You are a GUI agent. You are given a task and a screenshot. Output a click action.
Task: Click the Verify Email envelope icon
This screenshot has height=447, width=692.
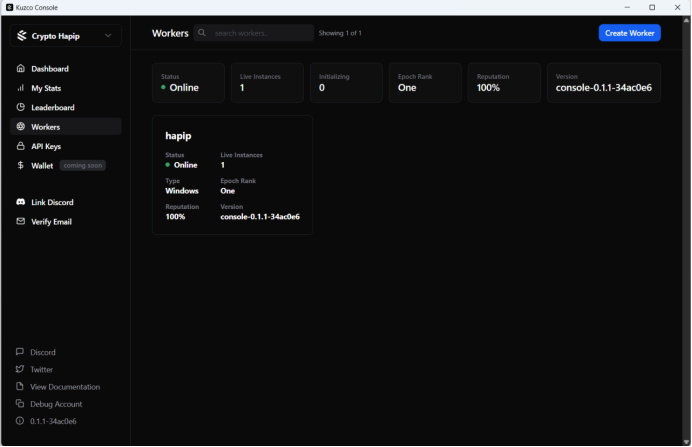[20, 222]
